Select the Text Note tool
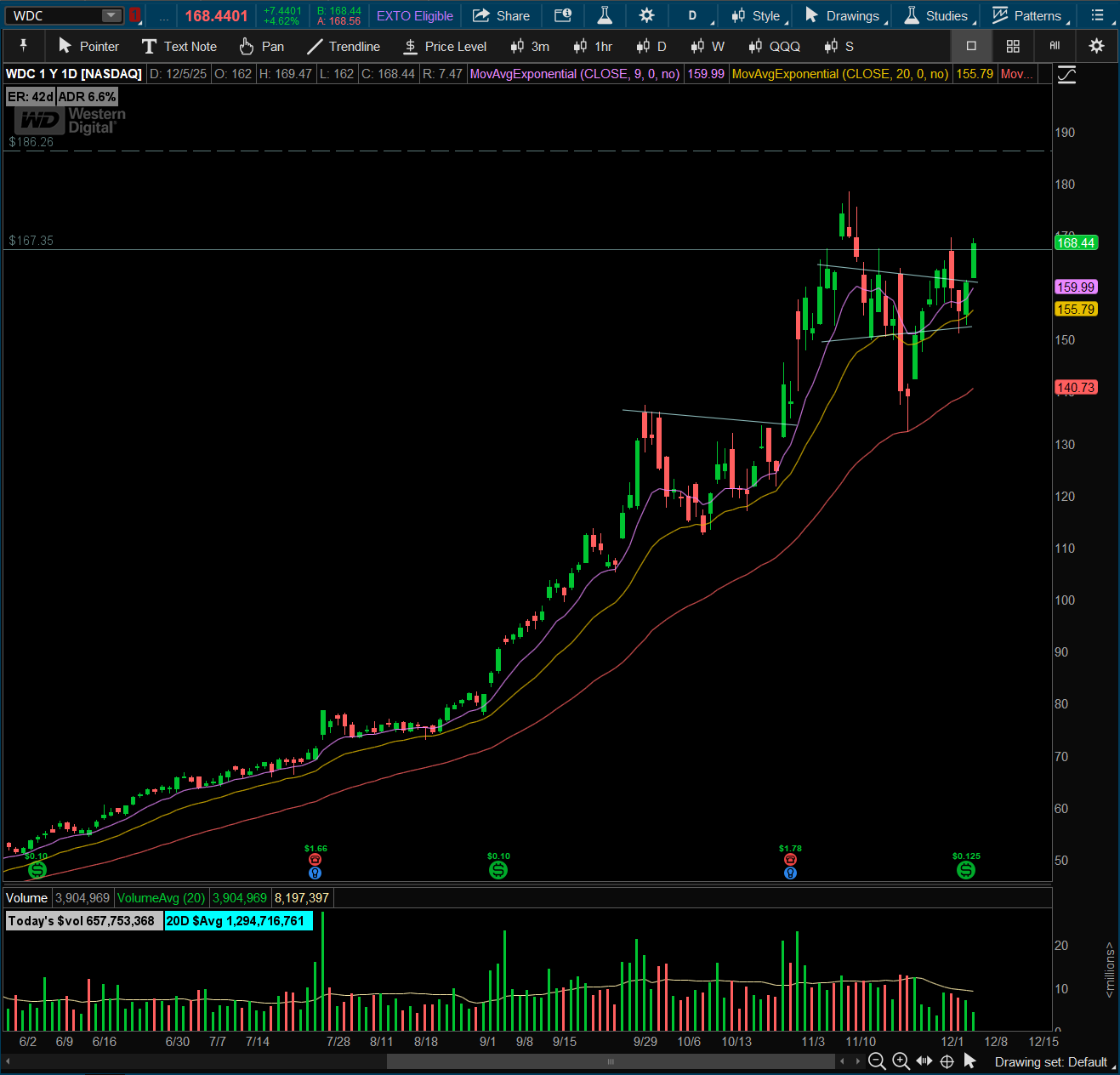This screenshot has height=1075, width=1120. [179, 46]
